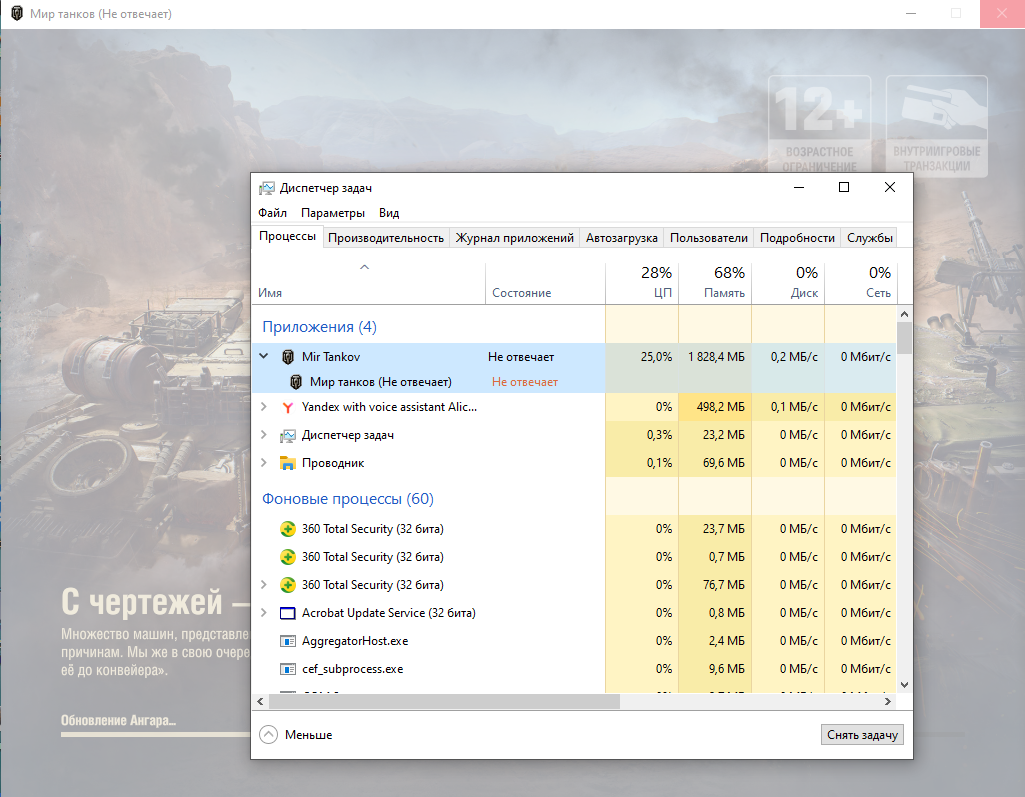Viewport: 1025px width, 797px height.
Task: Click Обновление Ангара text in game window
Action: click(x=118, y=721)
